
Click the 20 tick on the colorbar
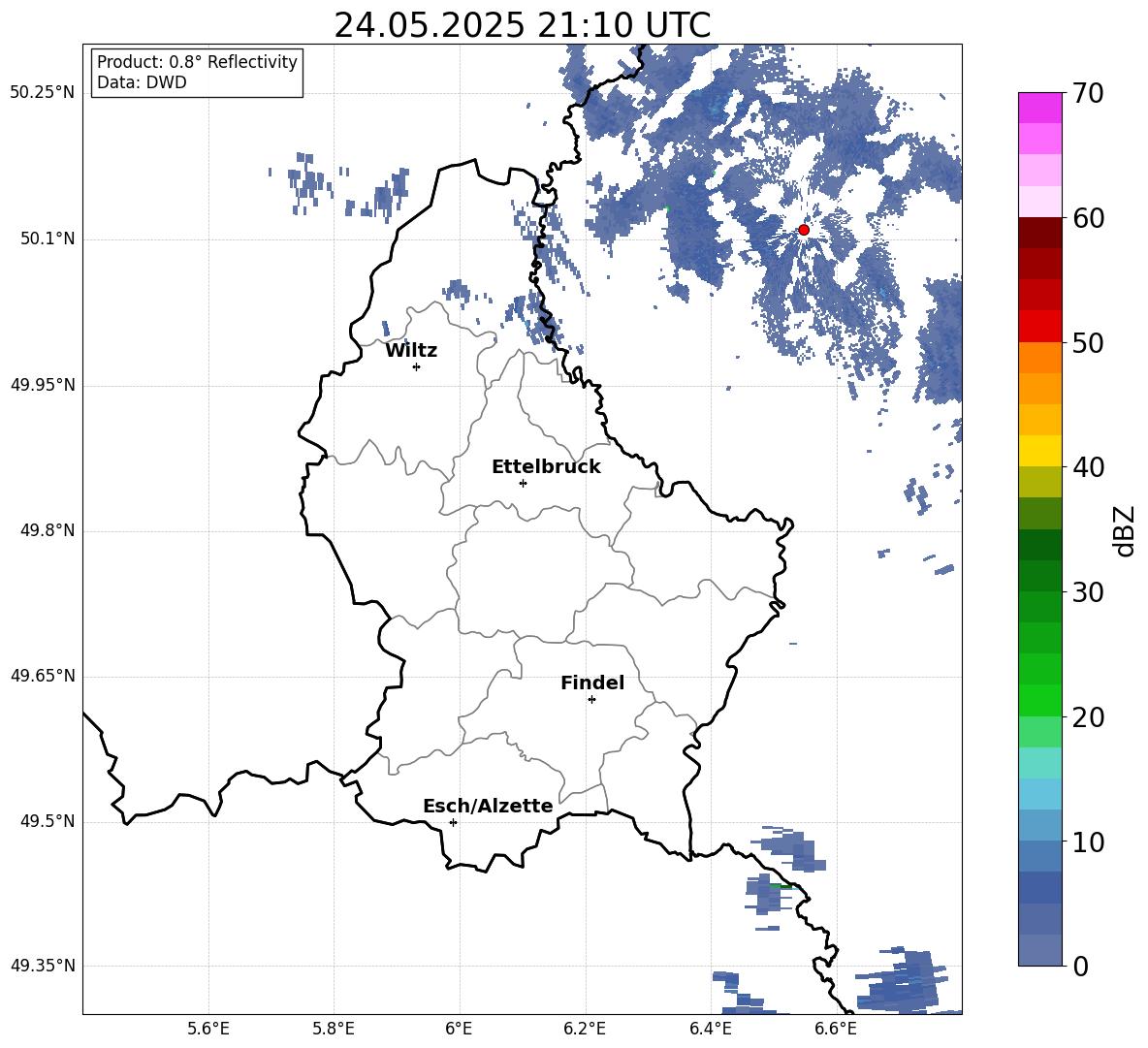click(x=1088, y=716)
